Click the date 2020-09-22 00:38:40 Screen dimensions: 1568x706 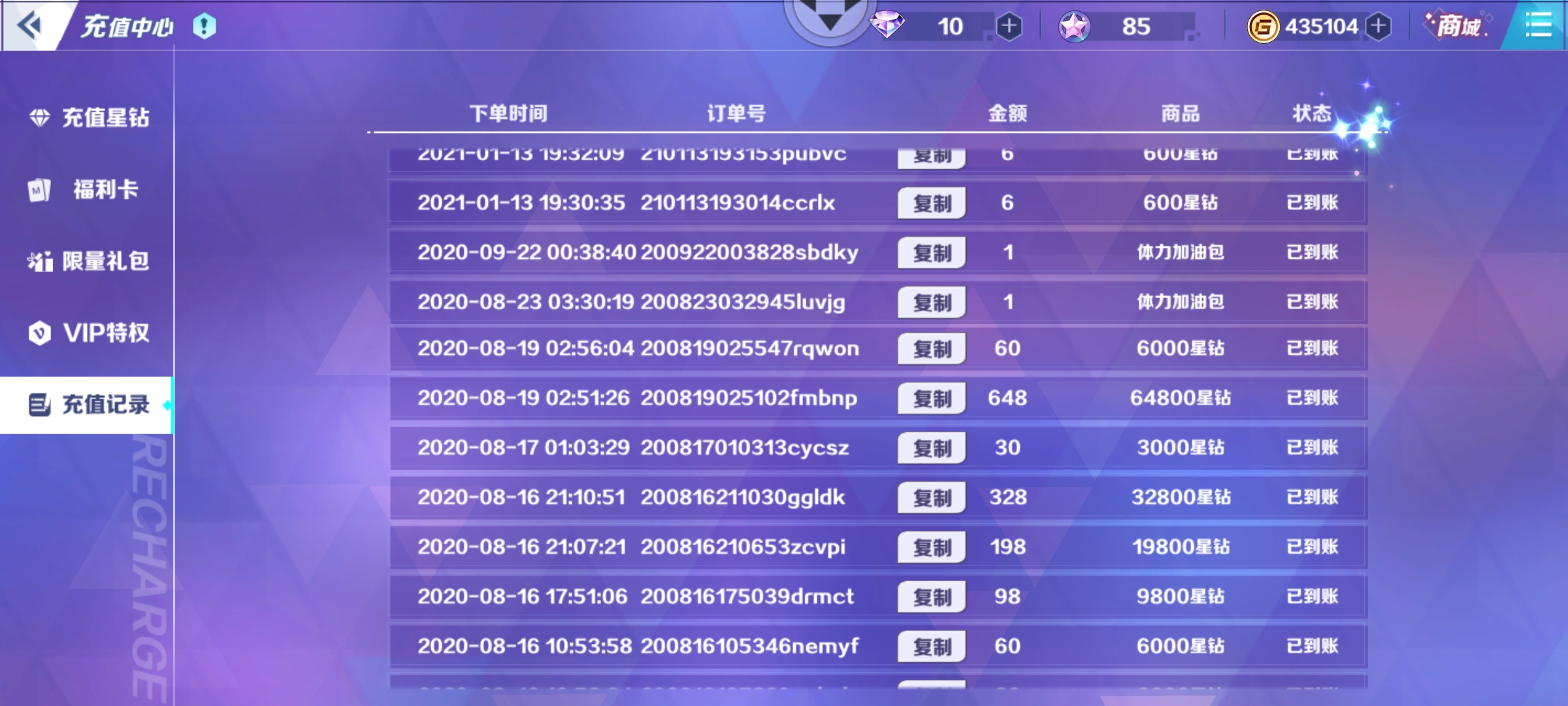pyautogui.click(x=527, y=252)
